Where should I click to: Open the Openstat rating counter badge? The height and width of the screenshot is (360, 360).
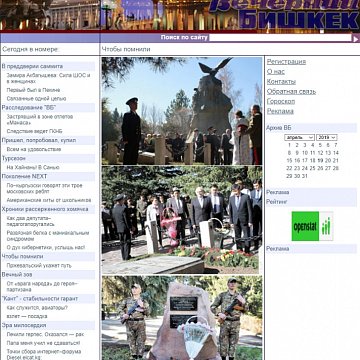[312, 226]
